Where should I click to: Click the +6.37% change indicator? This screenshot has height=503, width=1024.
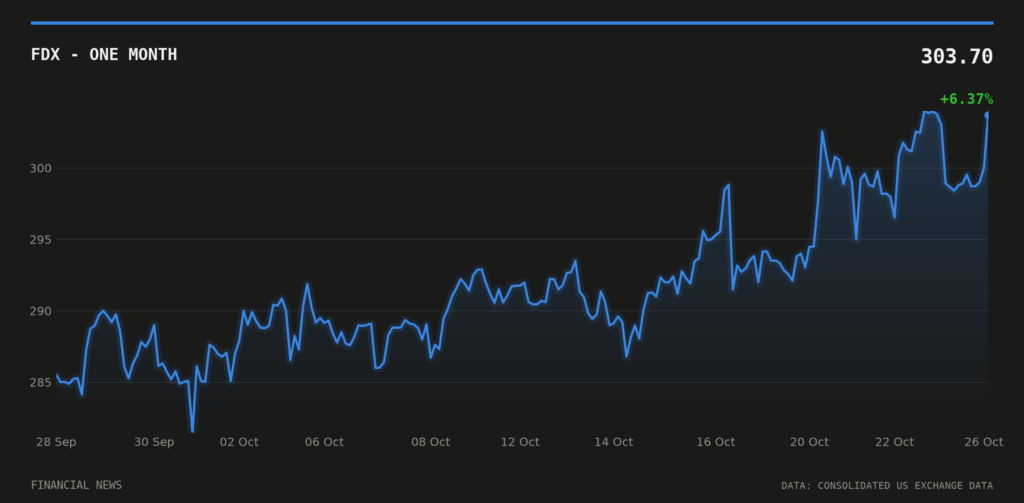[967, 99]
